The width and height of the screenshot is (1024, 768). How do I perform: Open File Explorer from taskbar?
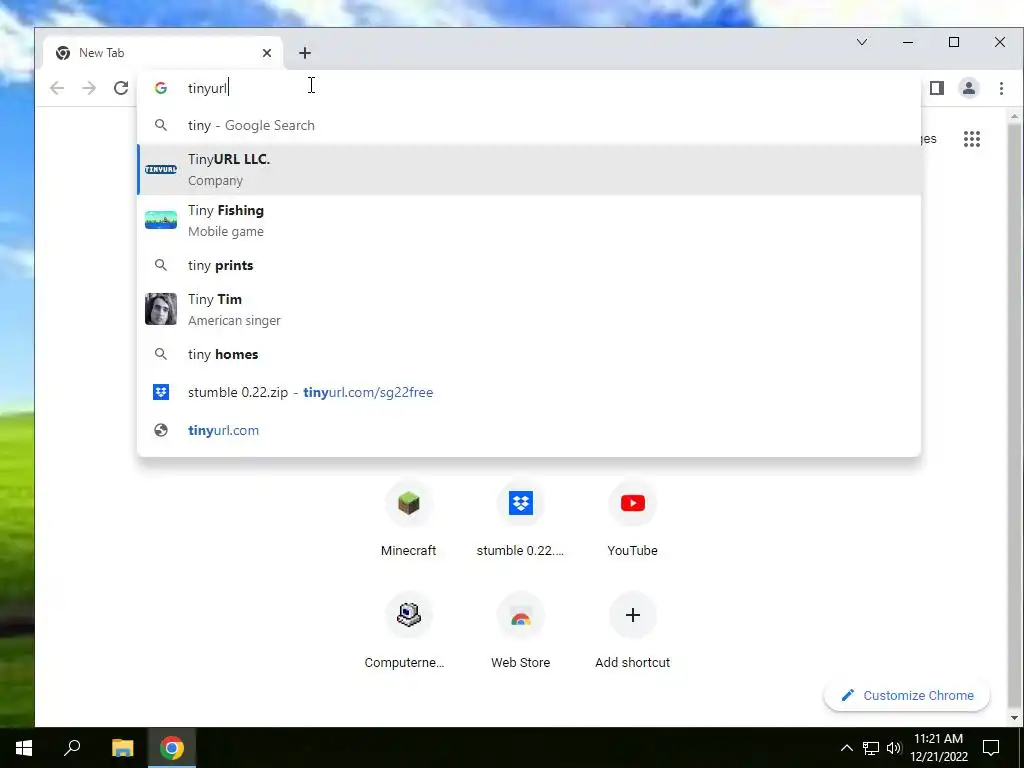122,748
